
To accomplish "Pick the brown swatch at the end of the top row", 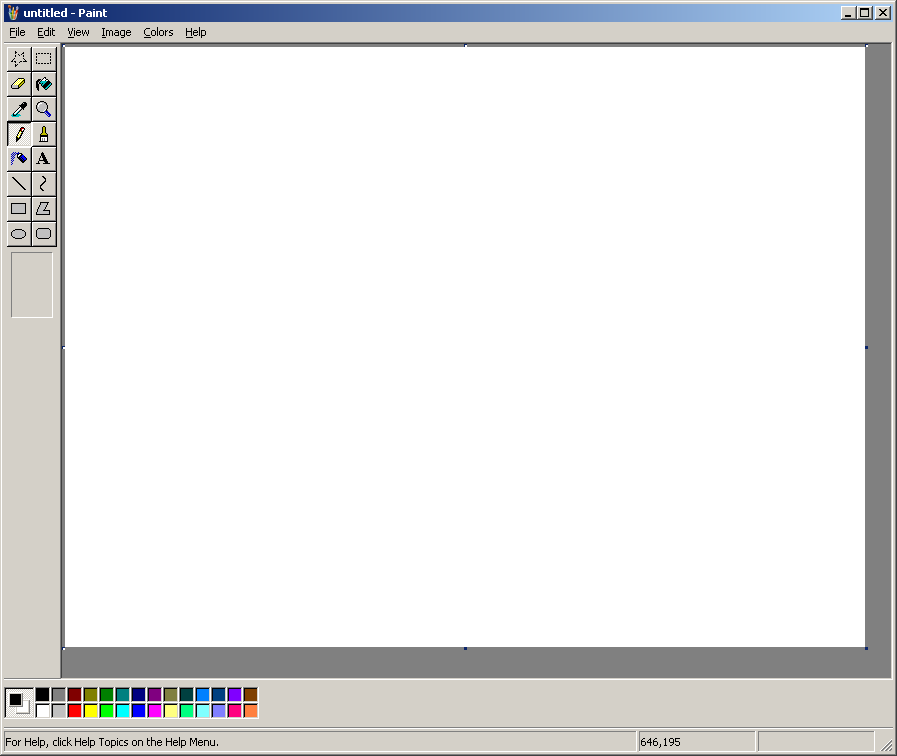I will 251,695.
